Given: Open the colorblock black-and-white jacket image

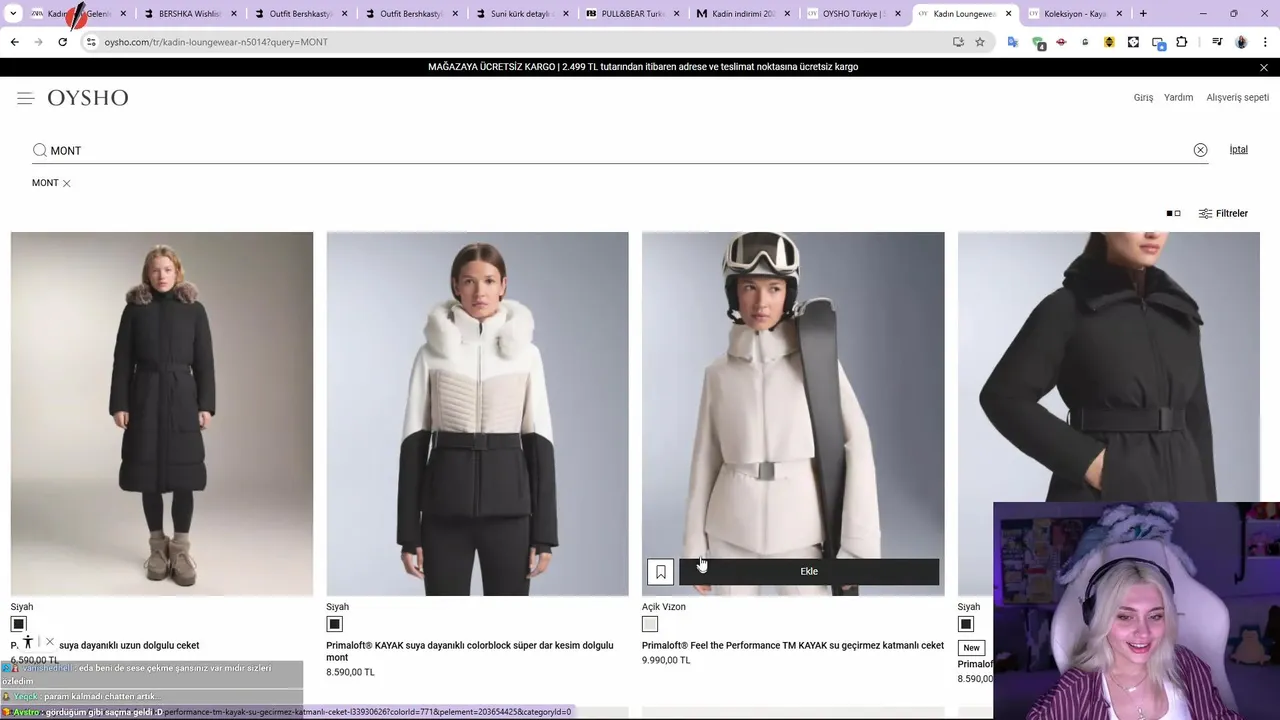Looking at the screenshot, I should (x=477, y=414).
